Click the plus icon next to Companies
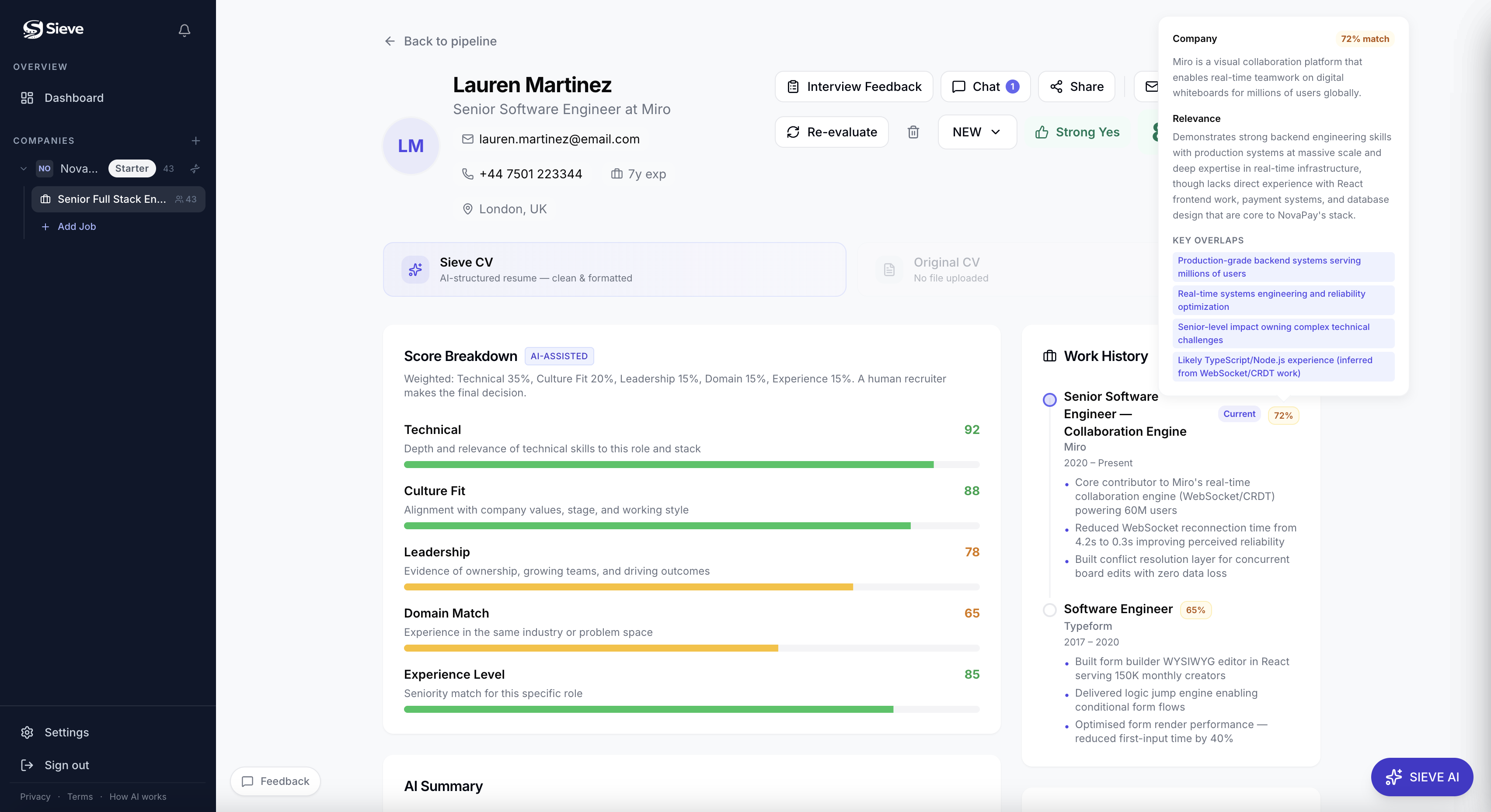 pos(195,141)
